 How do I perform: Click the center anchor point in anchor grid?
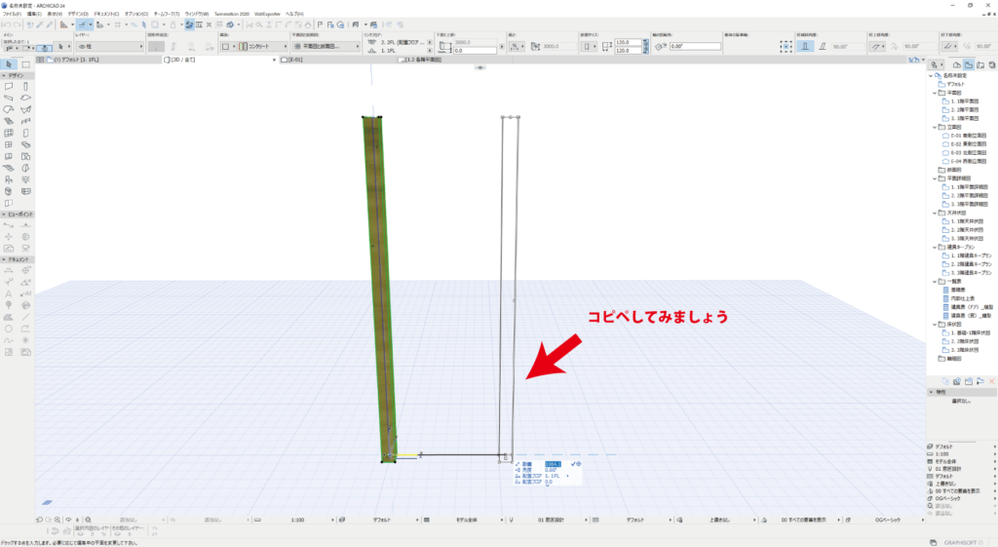click(x=786, y=46)
